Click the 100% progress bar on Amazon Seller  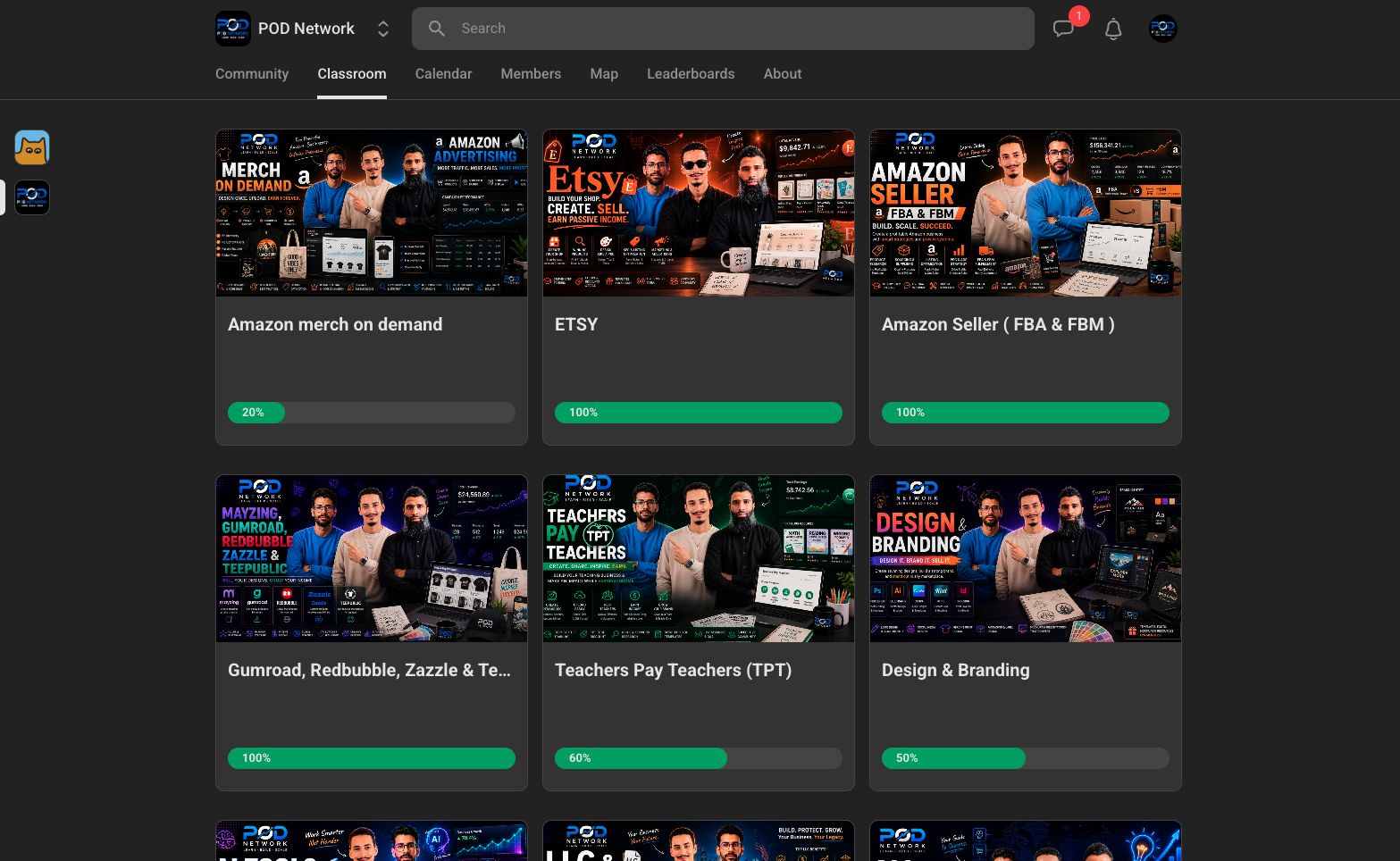click(x=1026, y=413)
